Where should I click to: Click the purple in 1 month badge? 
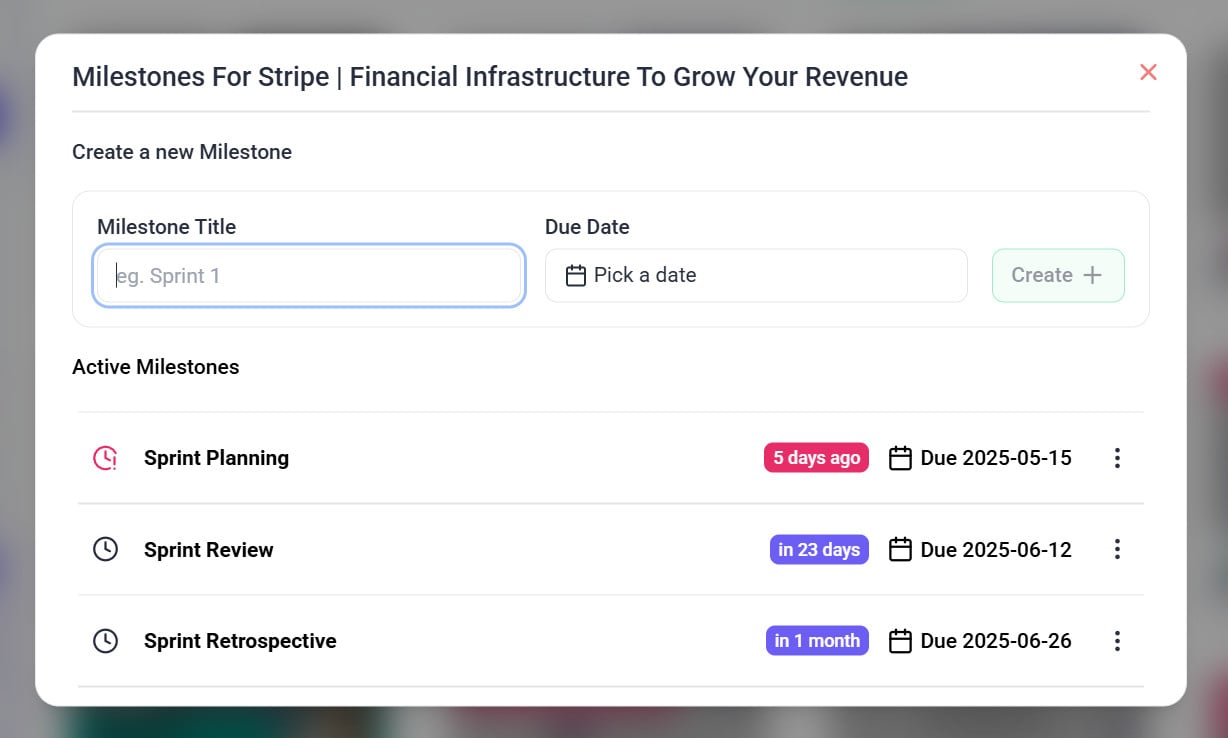click(x=817, y=641)
